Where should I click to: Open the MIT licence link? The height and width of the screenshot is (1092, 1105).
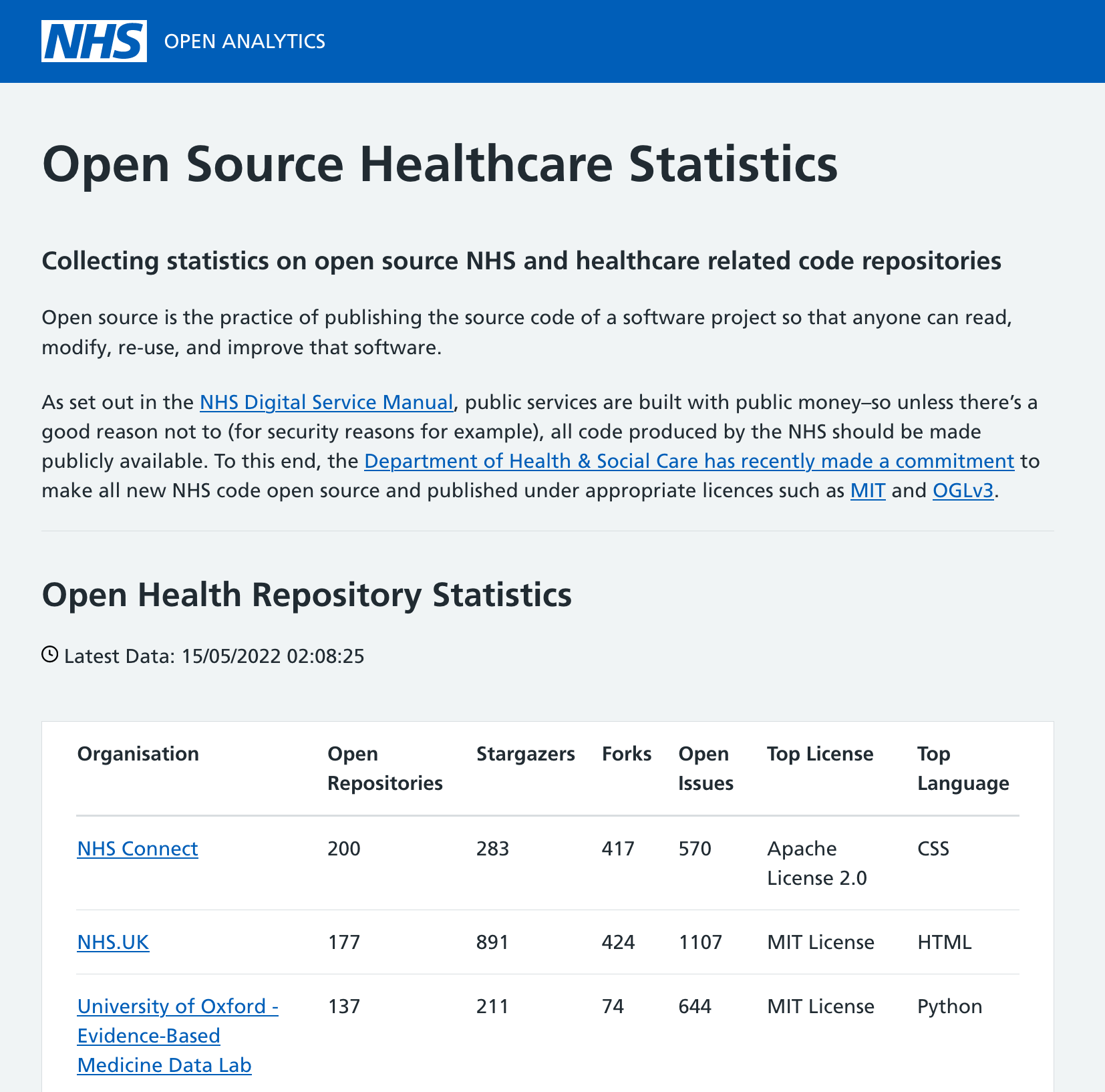[x=868, y=491]
